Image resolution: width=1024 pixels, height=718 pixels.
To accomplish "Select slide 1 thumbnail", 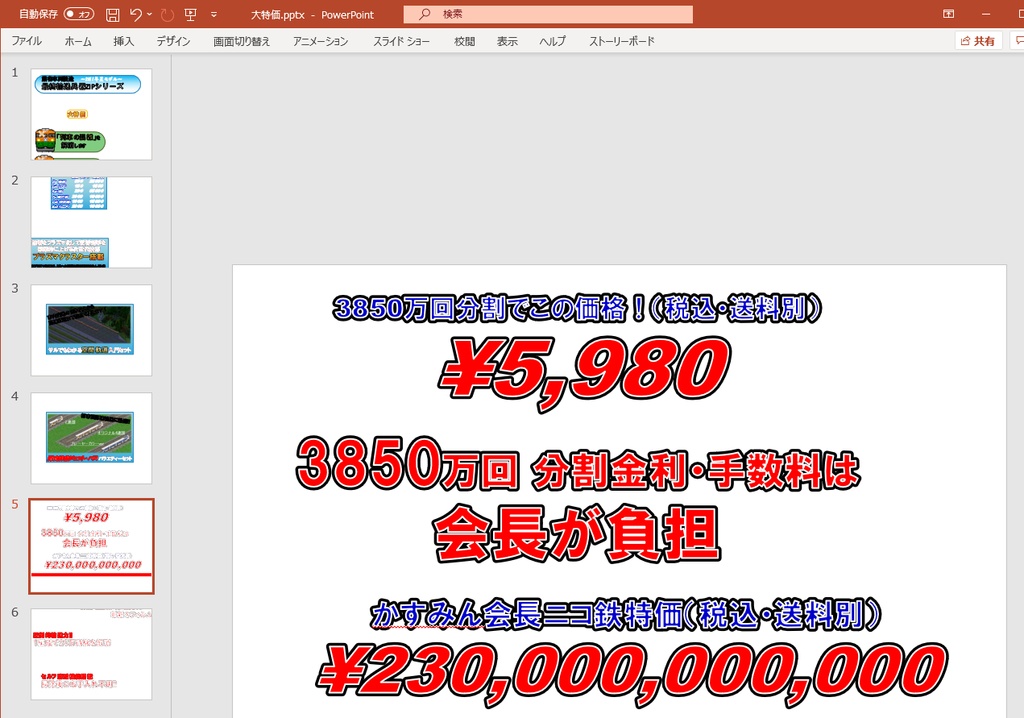I will 91,112.
